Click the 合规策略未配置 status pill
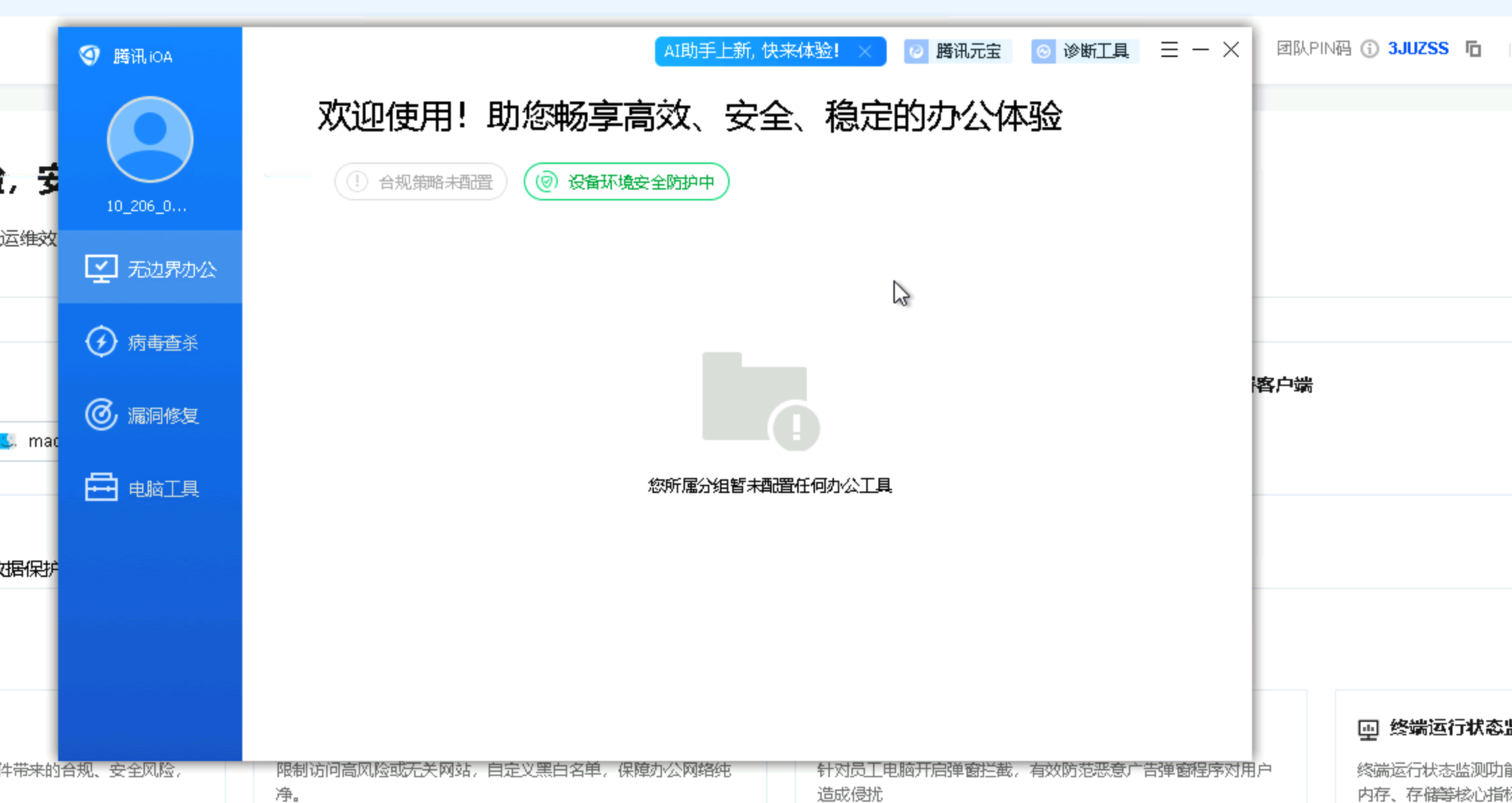This screenshot has width=1512, height=803. pos(421,181)
